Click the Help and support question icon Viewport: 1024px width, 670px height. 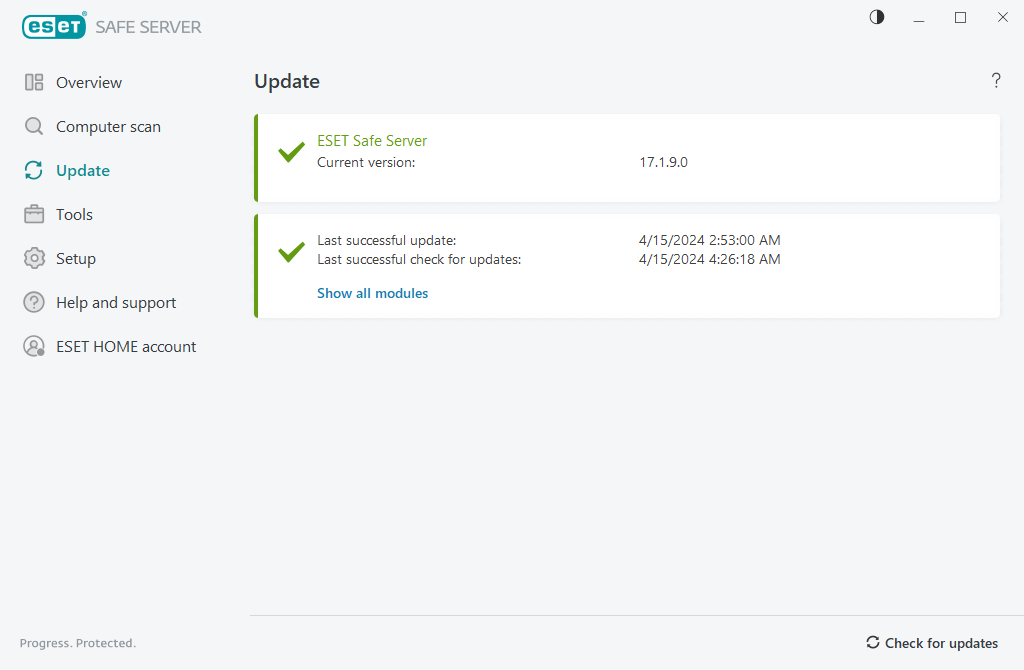click(34, 303)
